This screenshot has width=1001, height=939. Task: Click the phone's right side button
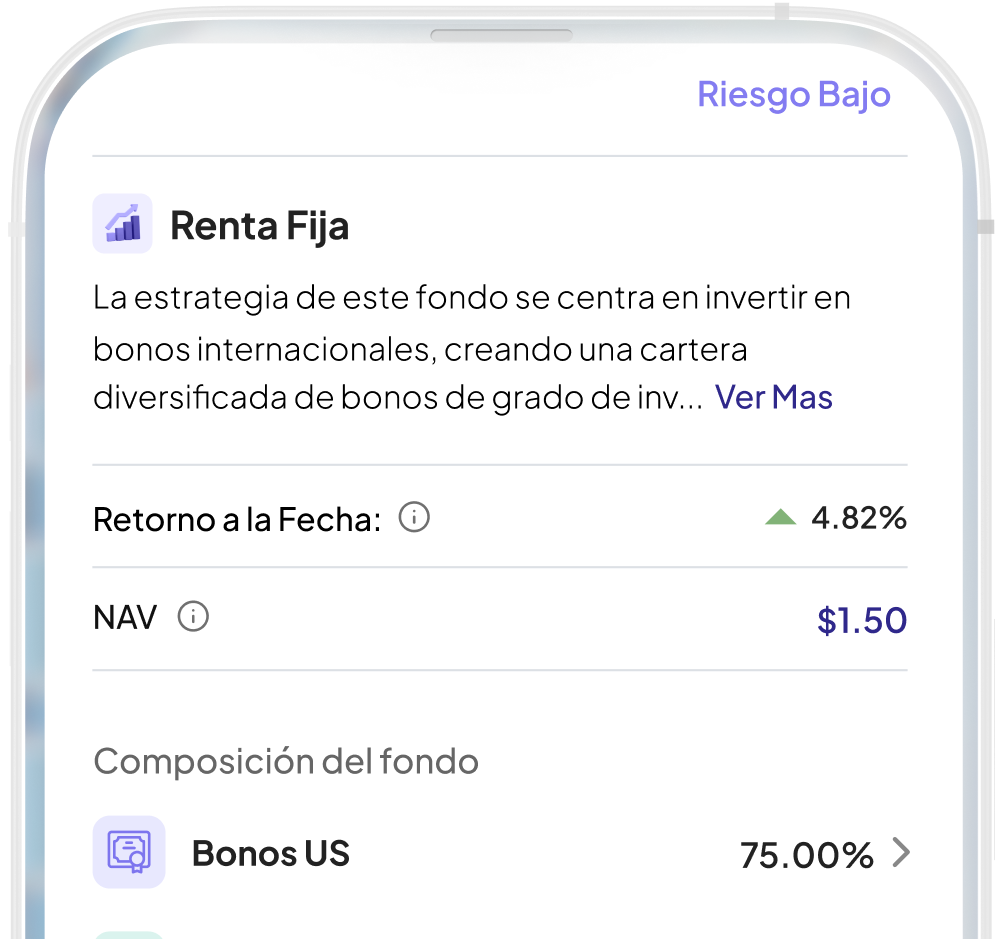[x=986, y=227]
